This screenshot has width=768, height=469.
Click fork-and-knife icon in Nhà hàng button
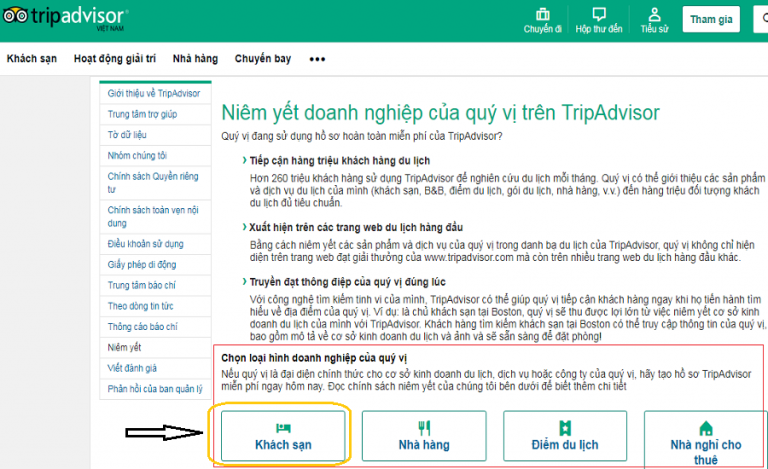pyautogui.click(x=424, y=428)
